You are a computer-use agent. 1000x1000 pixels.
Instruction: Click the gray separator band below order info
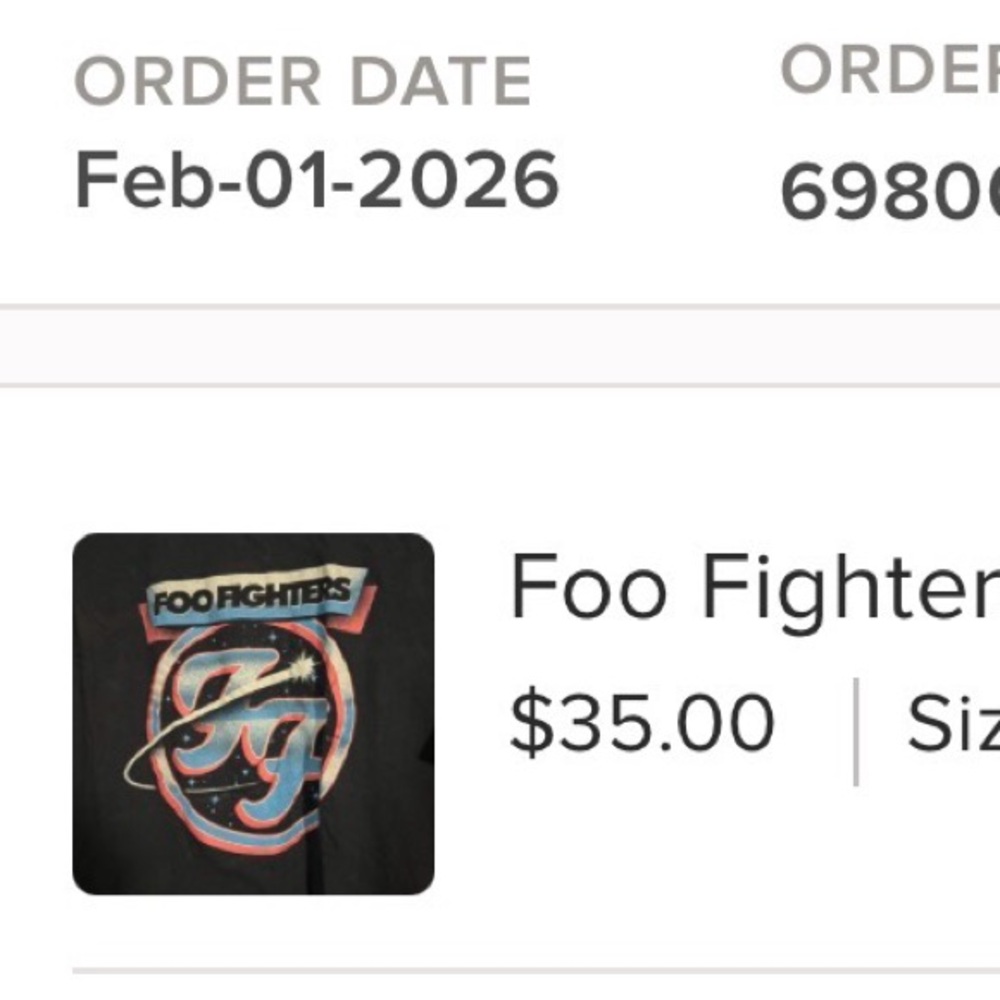[500, 346]
